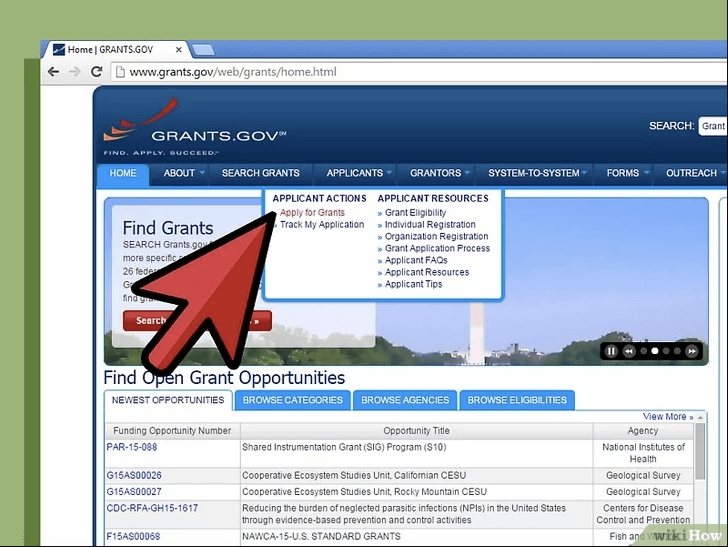Click the opportunities table scrollbar up arrow

698,417
